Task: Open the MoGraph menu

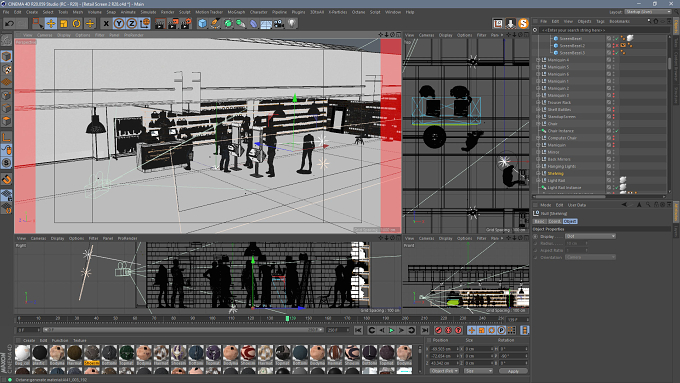Action: click(236, 12)
